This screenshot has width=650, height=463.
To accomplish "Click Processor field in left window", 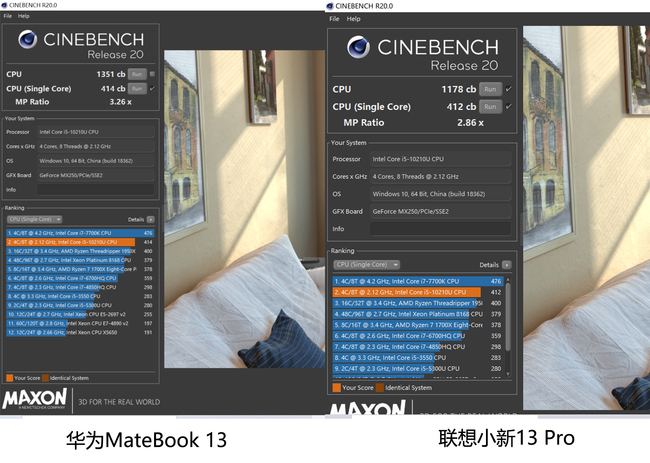I will click(x=96, y=132).
